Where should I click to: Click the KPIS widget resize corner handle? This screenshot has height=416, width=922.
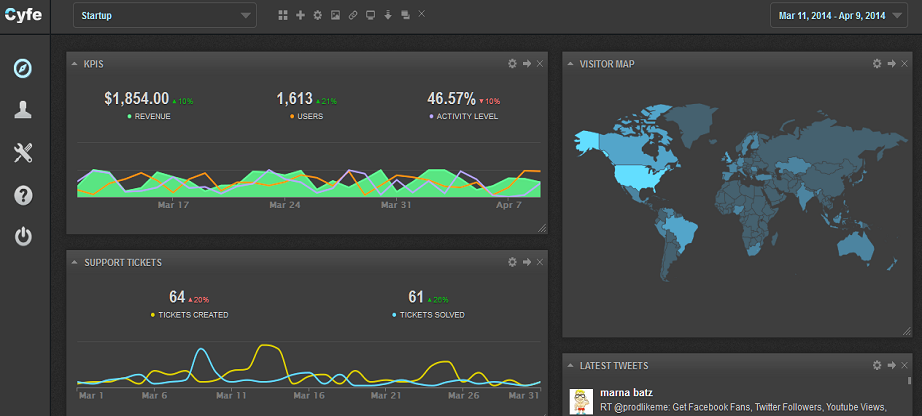(x=542, y=228)
